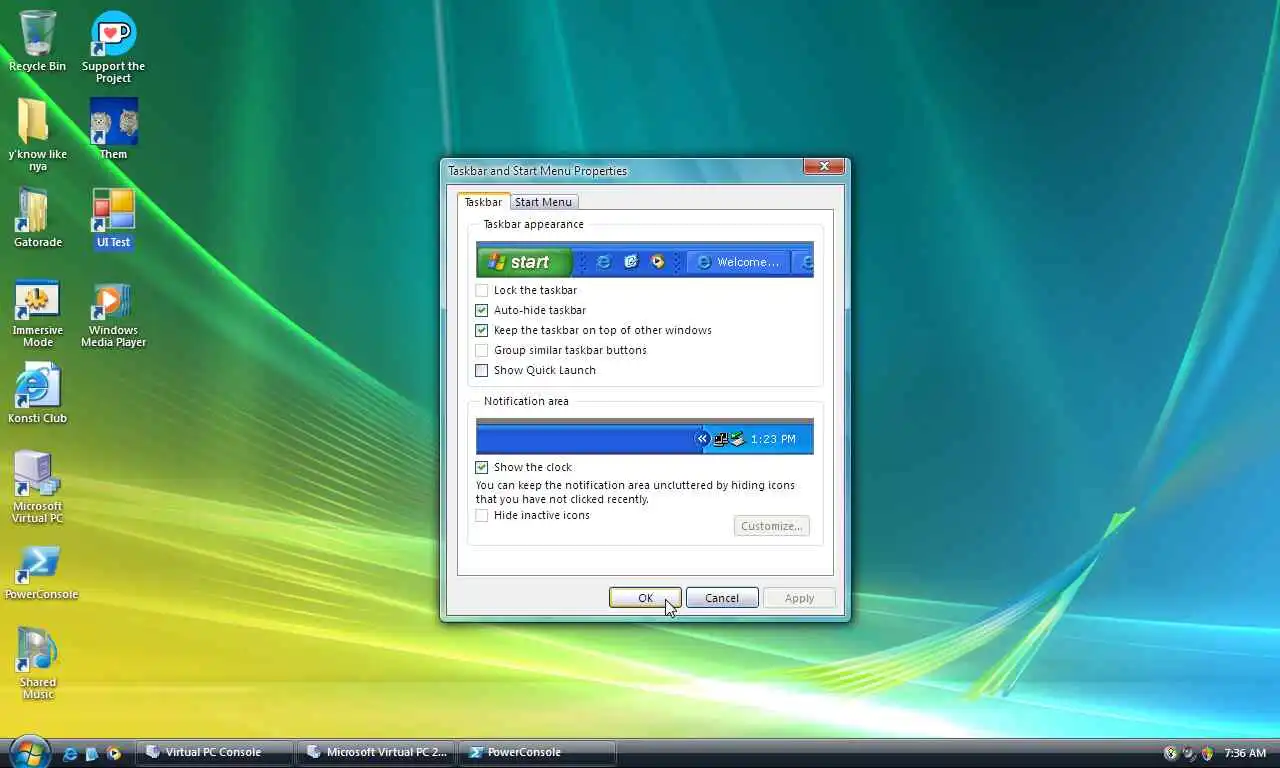The height and width of the screenshot is (768, 1280).
Task: Click the middle notification area tray icon
Action: 1189,753
